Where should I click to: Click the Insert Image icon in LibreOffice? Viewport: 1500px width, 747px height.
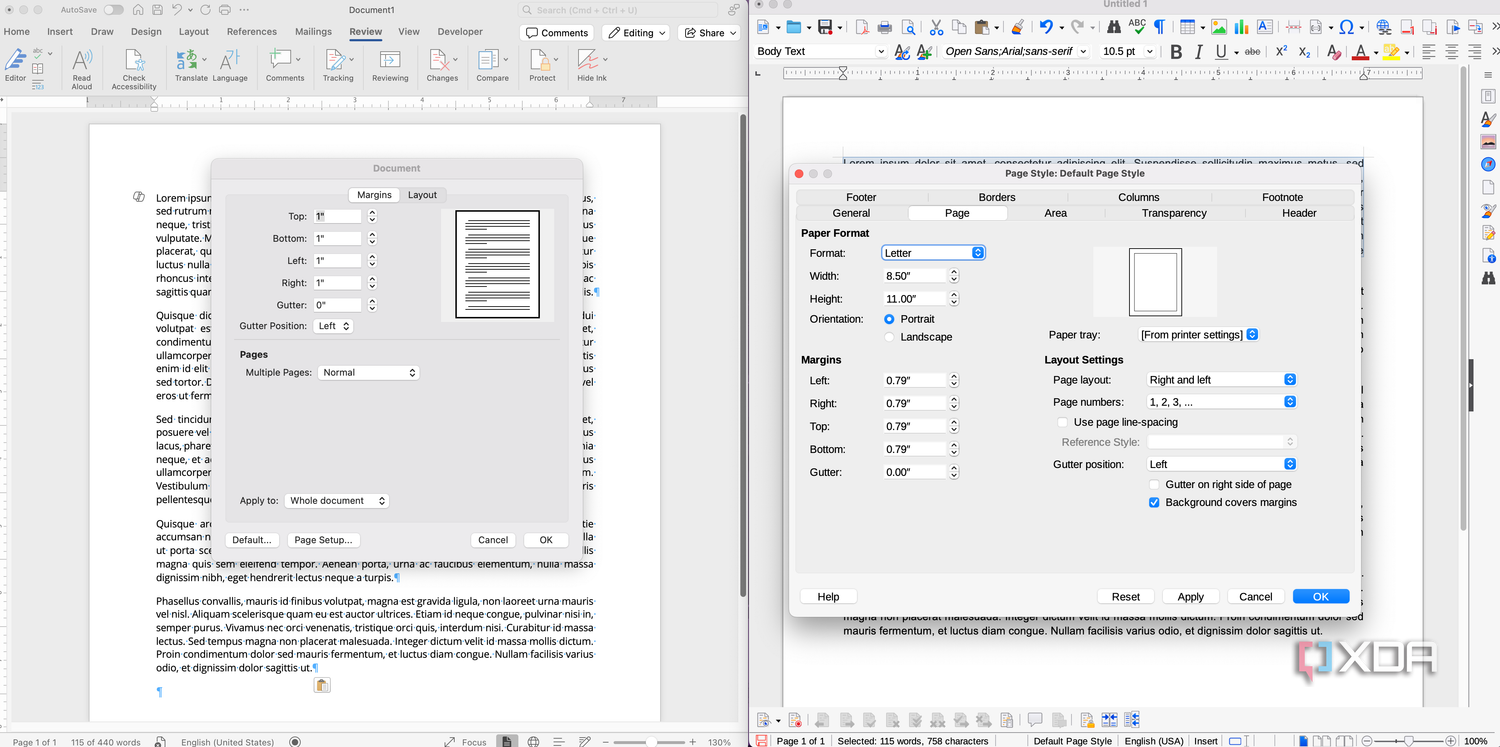[1219, 27]
